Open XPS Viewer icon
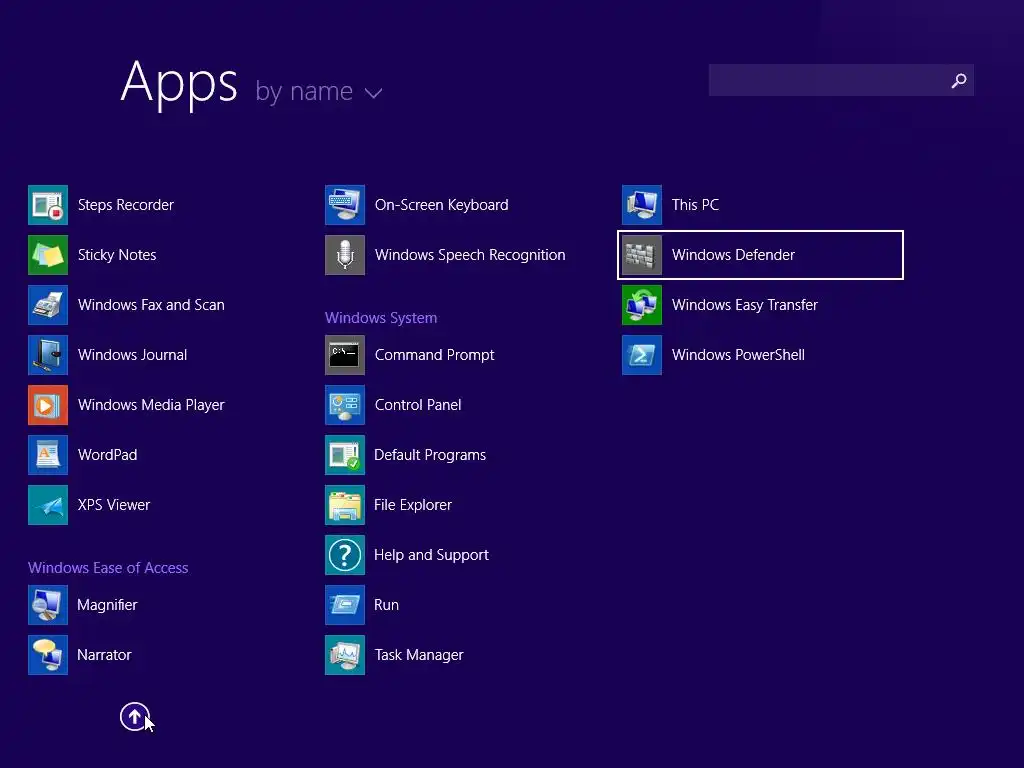1024x768 pixels. coord(48,505)
